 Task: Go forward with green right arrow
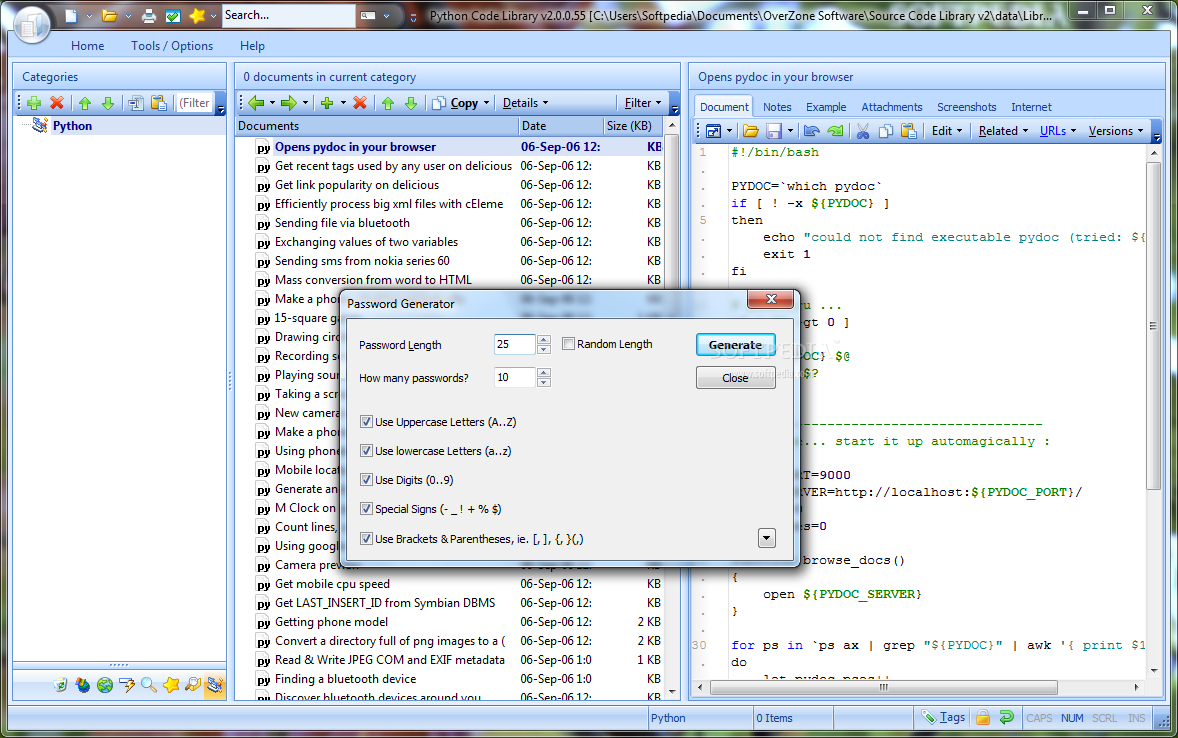288,103
